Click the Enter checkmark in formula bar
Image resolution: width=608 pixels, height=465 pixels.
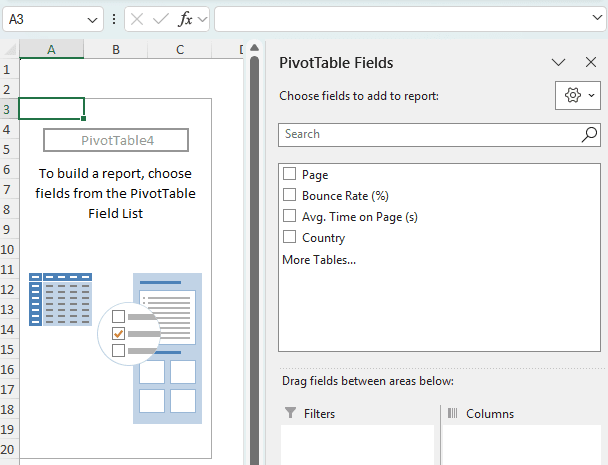(160, 19)
